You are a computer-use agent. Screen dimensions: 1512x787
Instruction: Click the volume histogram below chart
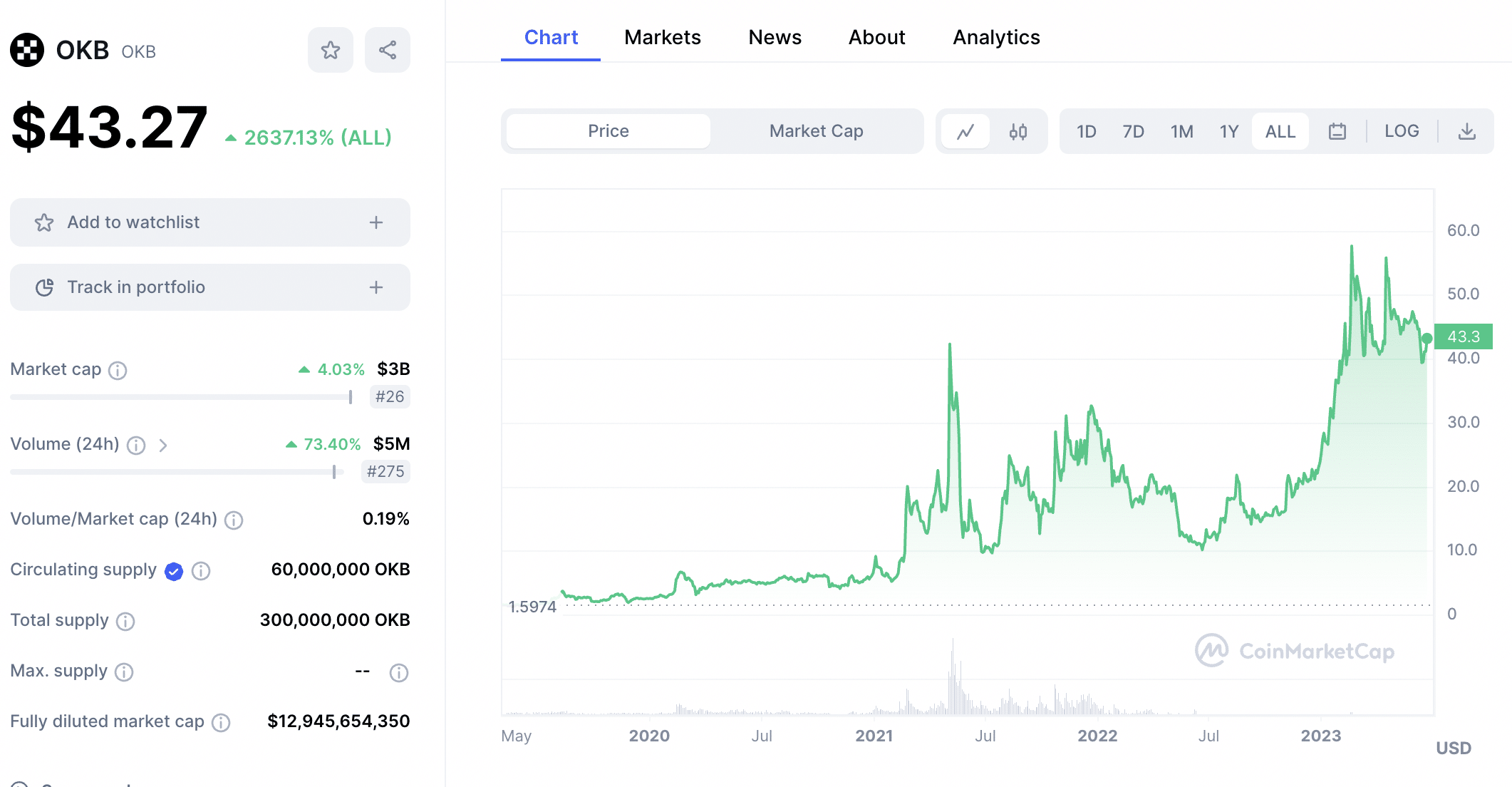coord(967,677)
